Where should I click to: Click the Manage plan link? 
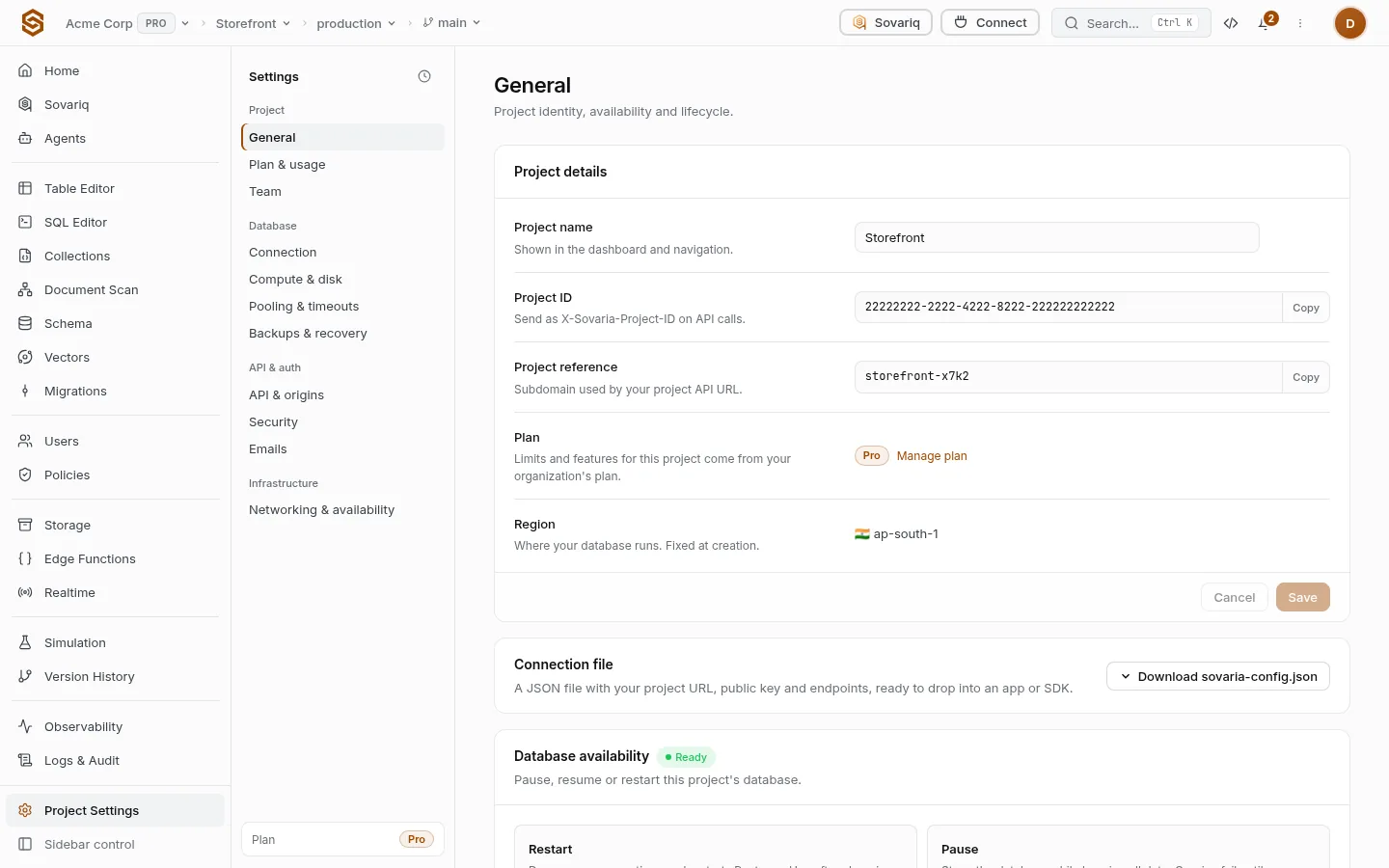click(x=932, y=456)
